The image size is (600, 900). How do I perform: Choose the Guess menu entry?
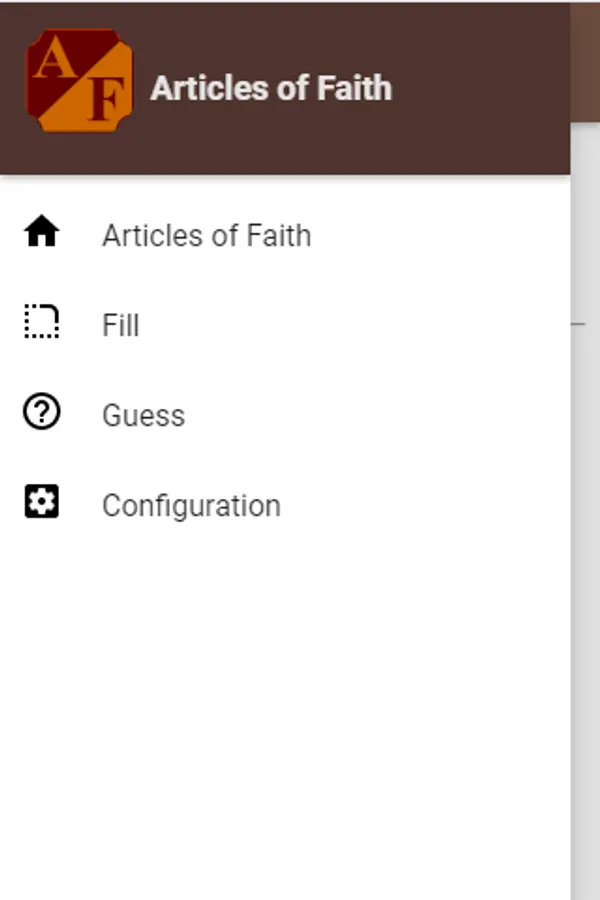285,415
